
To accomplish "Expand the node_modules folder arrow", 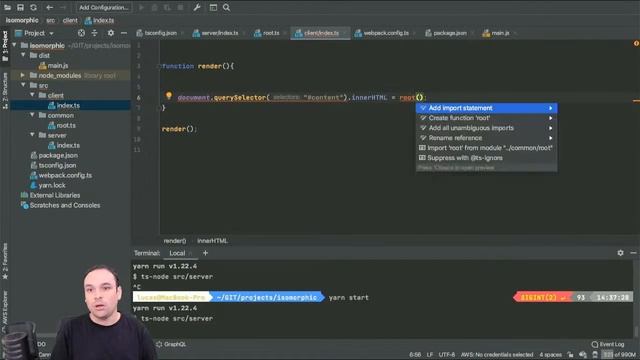I will coord(23,75).
